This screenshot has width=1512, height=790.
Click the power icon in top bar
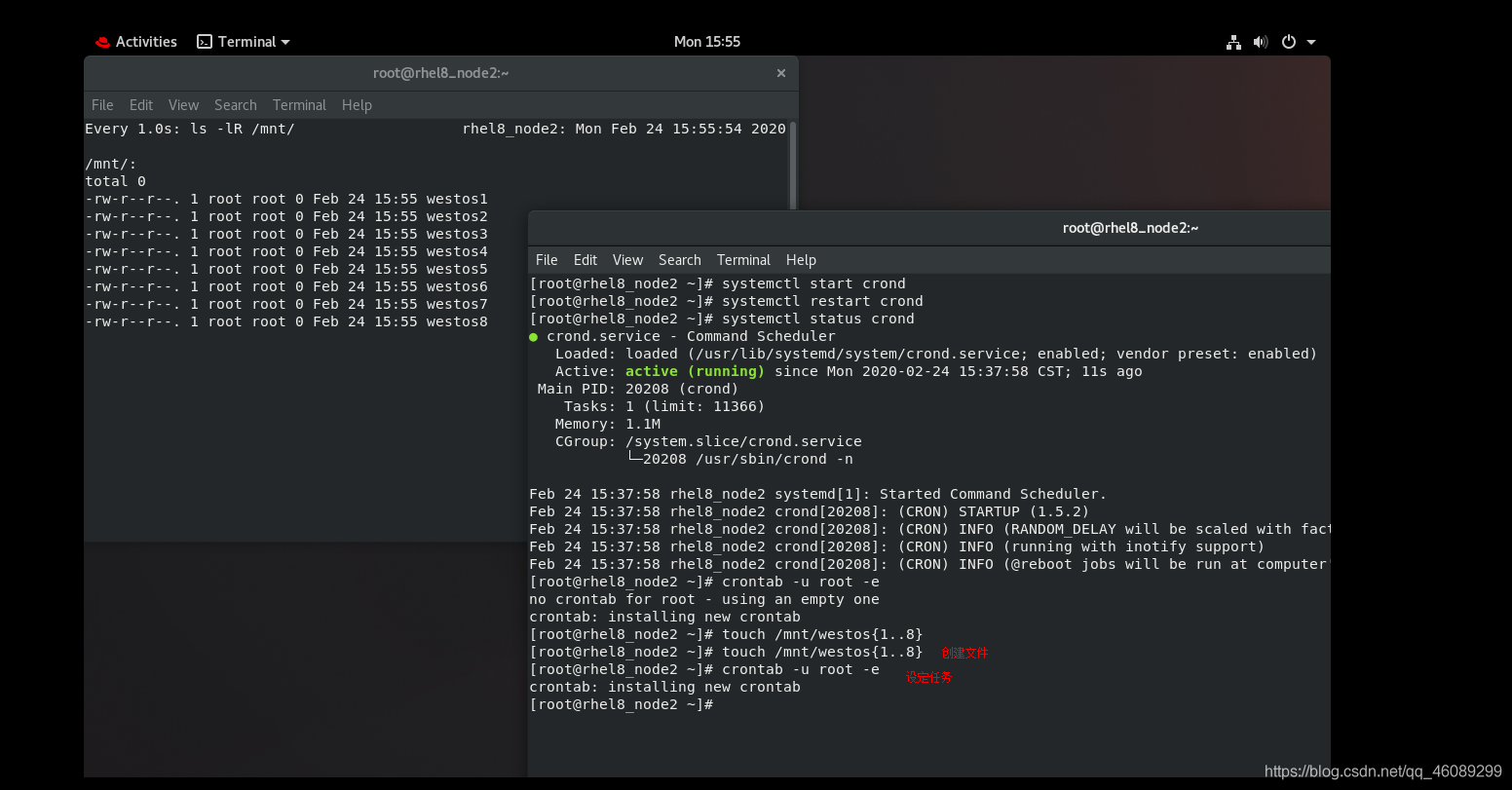click(1289, 42)
